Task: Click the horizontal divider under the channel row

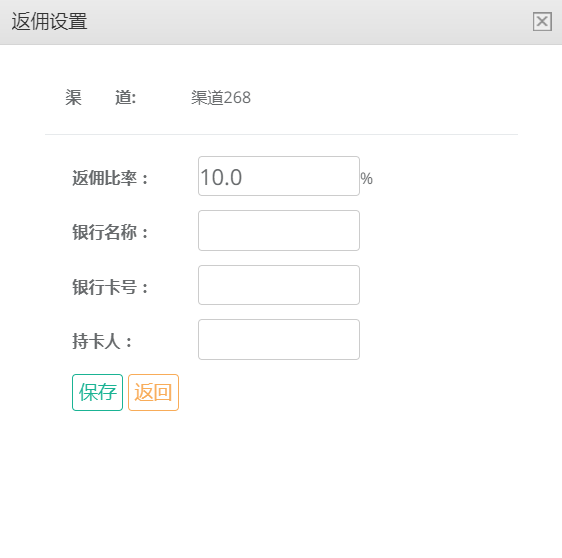Action: click(x=281, y=134)
